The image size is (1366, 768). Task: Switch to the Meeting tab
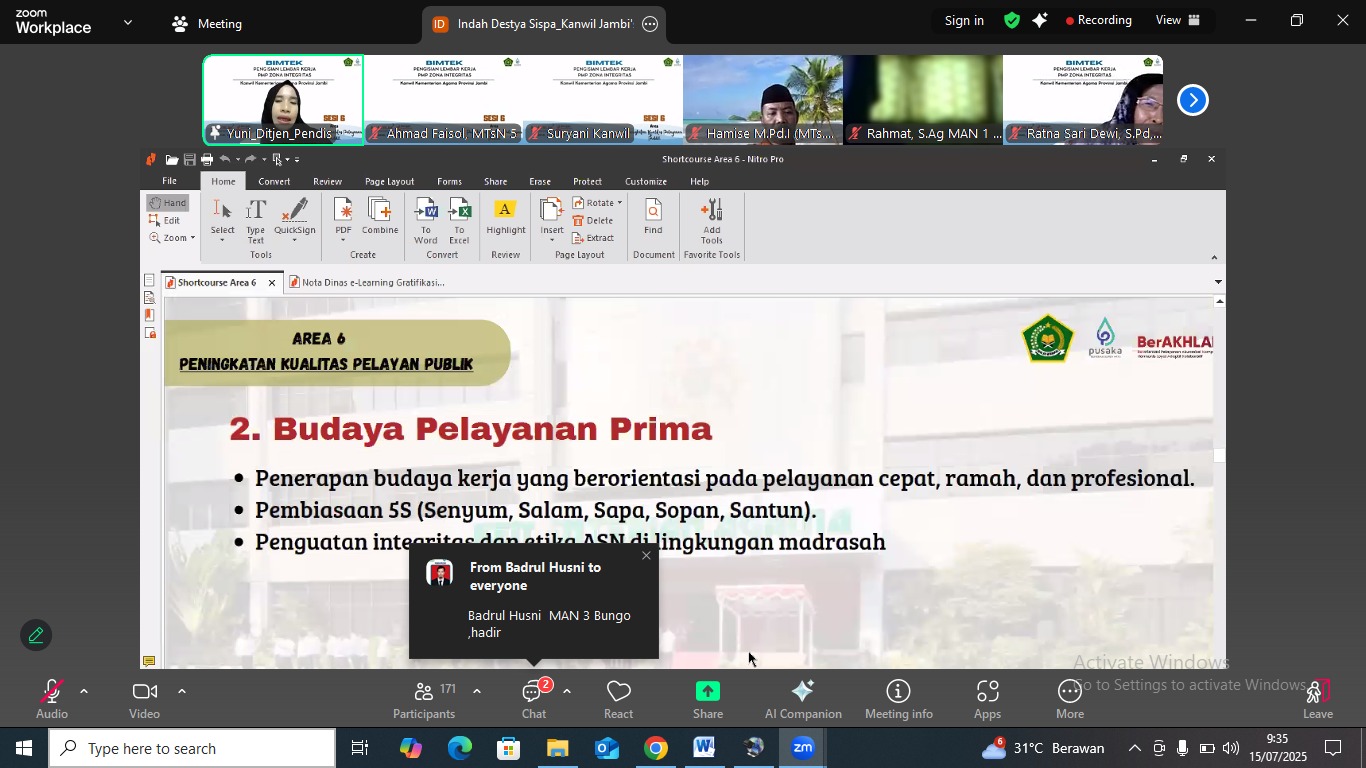tap(208, 24)
